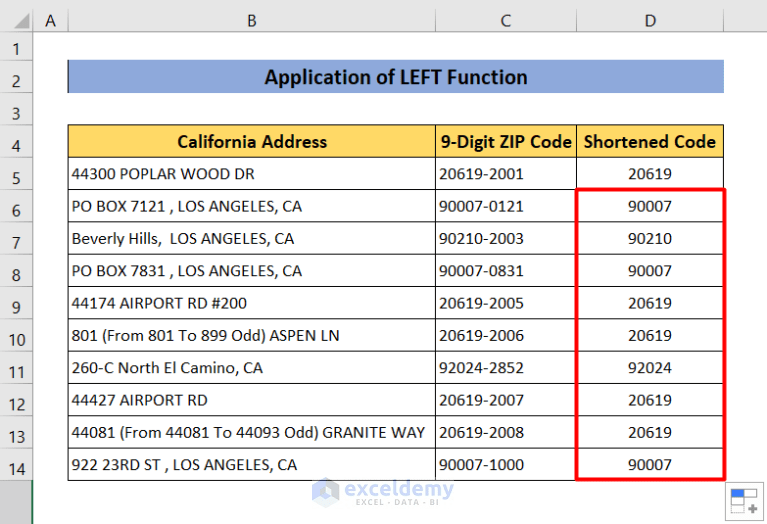Open the Auto Fill Options icon
The height and width of the screenshot is (524, 767).
point(744,501)
